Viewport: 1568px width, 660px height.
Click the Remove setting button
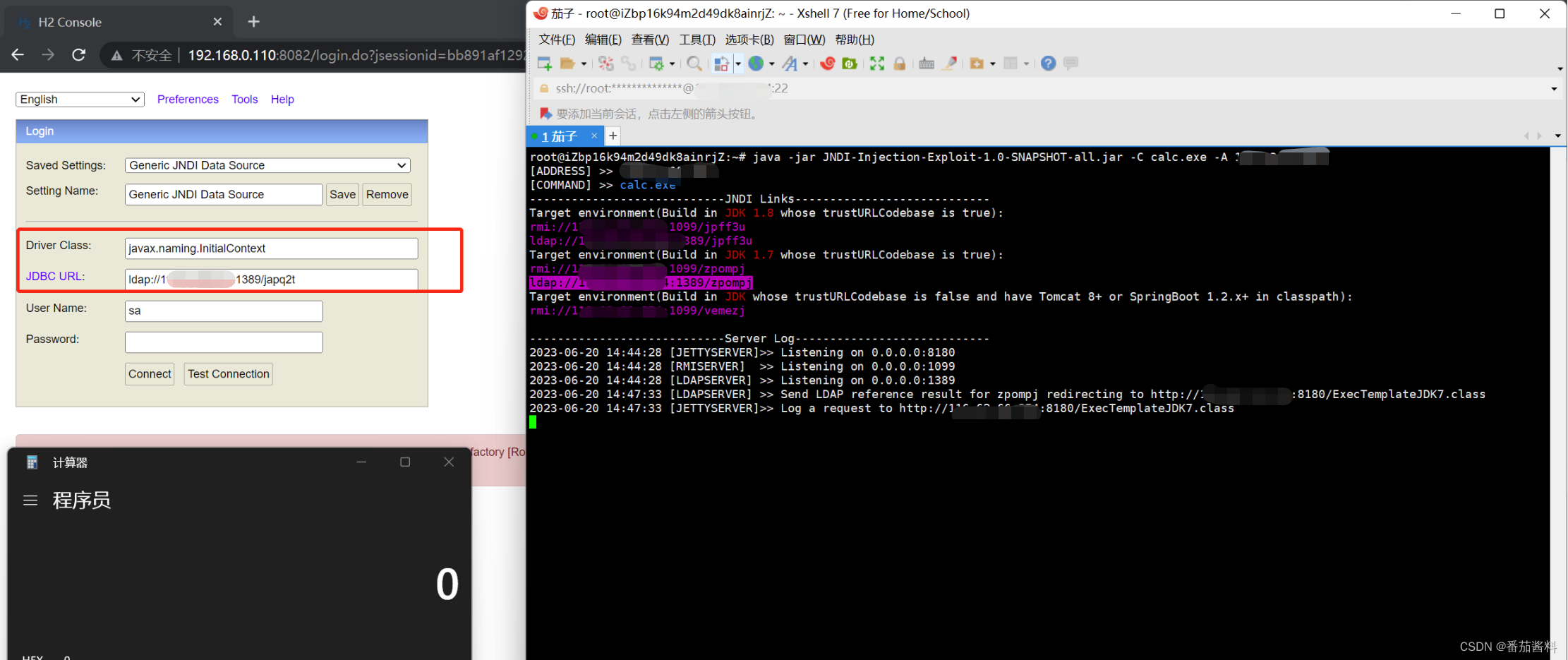tap(387, 194)
